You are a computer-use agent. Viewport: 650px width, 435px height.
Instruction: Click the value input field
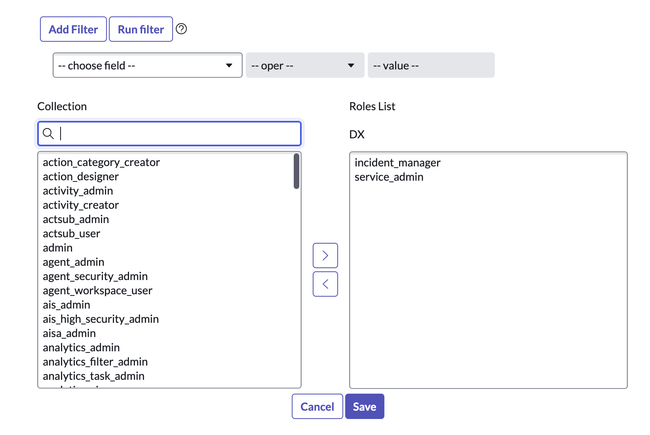coord(430,66)
